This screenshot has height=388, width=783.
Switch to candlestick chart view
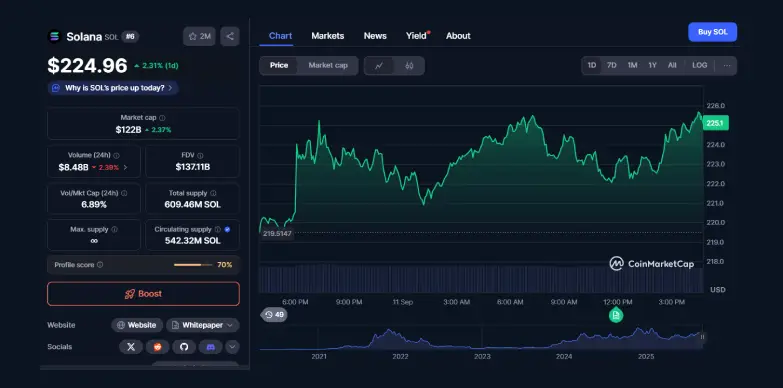coord(409,65)
